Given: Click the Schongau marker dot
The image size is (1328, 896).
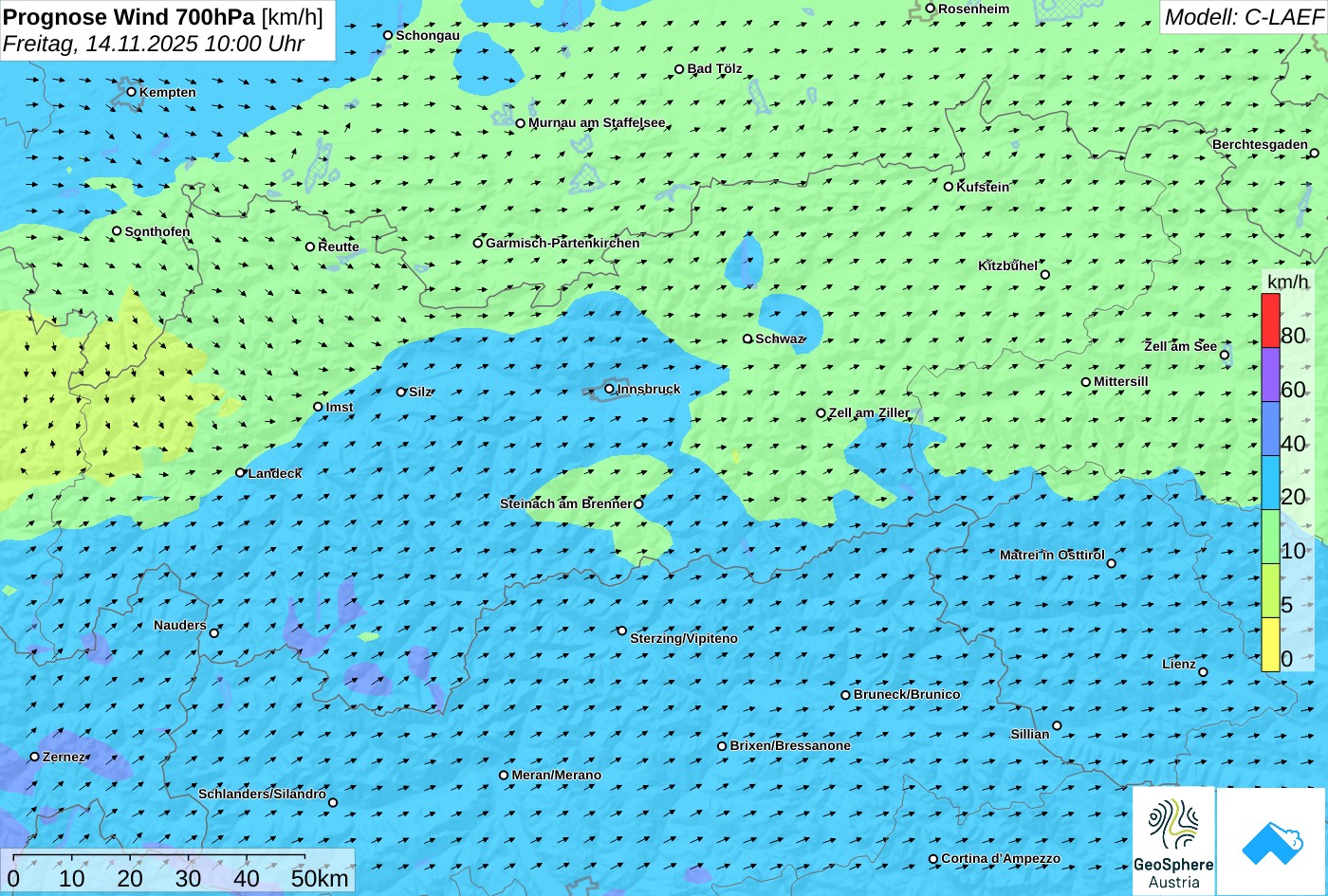Looking at the screenshot, I should pyautogui.click(x=388, y=35).
